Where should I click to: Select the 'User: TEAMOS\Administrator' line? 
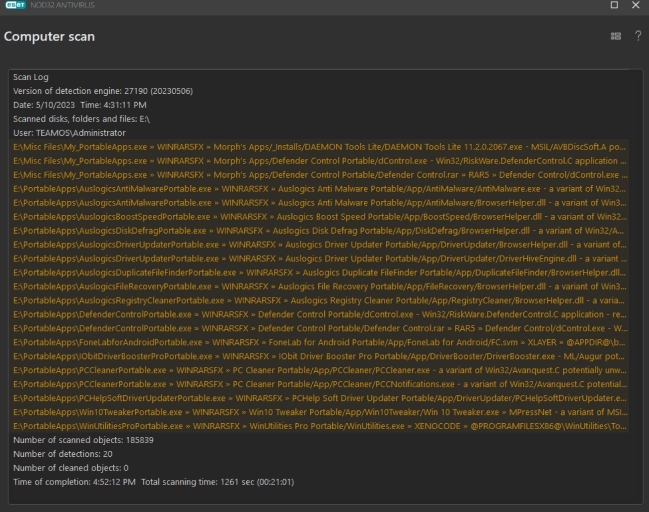70,133
